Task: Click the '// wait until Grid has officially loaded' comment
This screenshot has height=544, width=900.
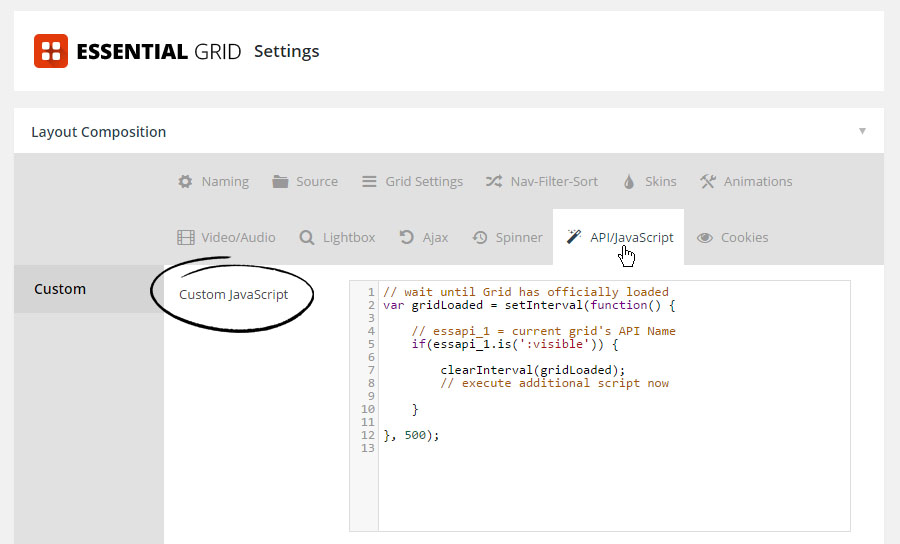Action: click(526, 292)
